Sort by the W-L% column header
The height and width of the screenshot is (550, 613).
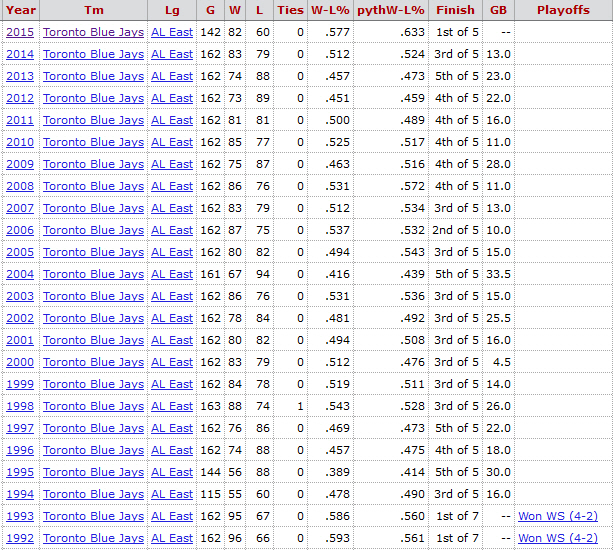tap(330, 10)
